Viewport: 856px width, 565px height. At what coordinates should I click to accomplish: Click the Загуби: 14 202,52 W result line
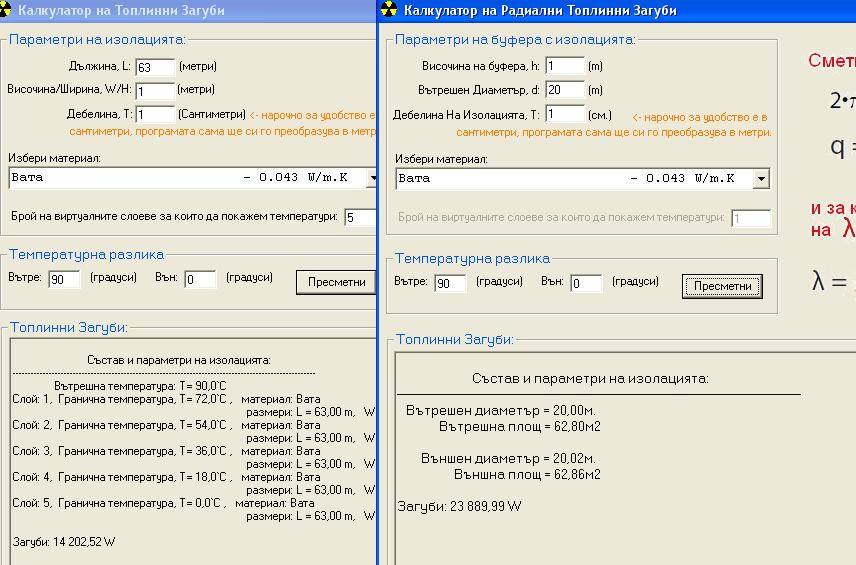(x=64, y=542)
